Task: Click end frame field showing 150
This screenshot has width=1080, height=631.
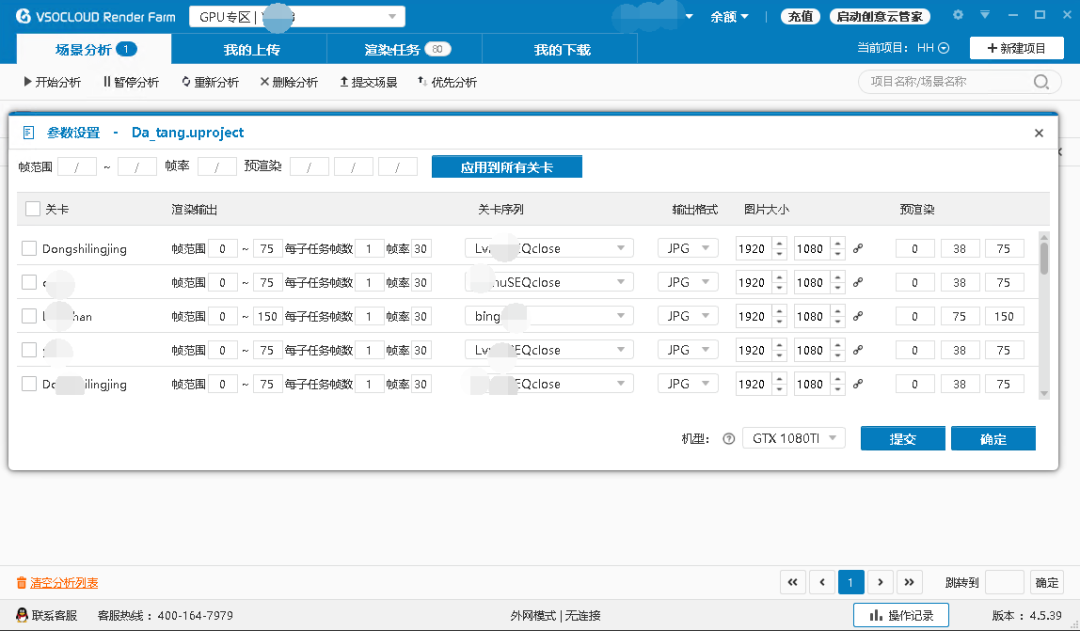Action: pyautogui.click(x=267, y=316)
